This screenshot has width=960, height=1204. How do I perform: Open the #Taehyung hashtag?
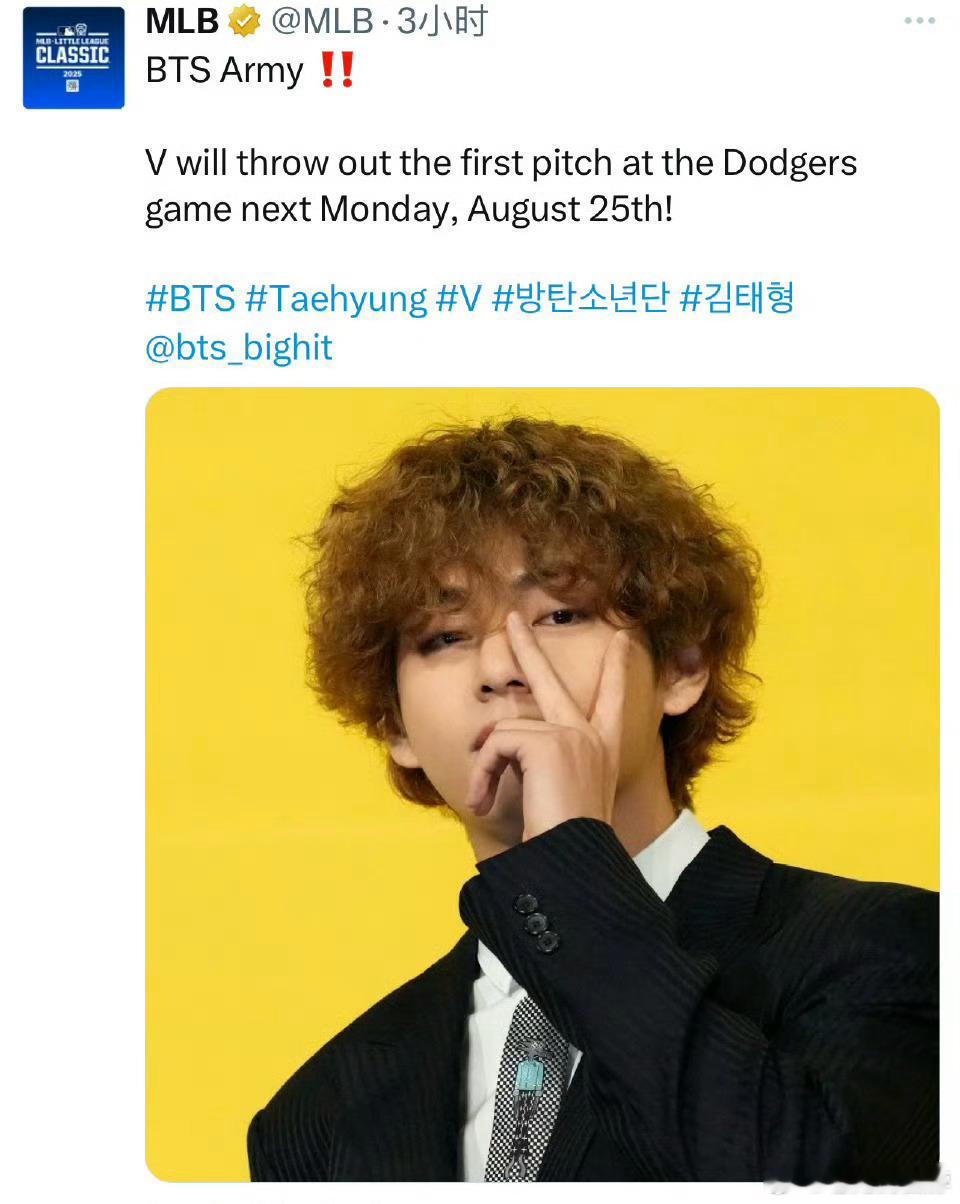(336, 300)
